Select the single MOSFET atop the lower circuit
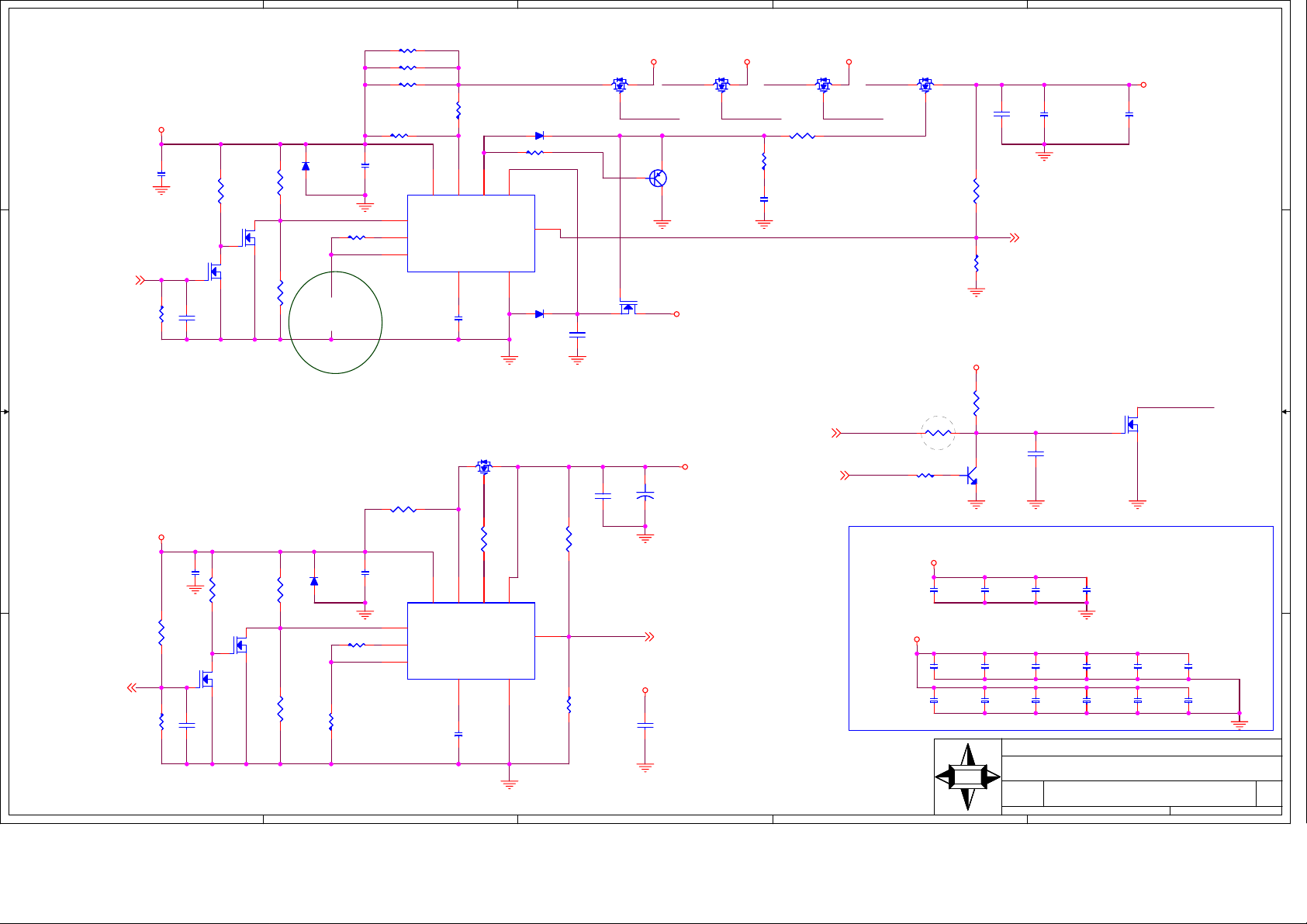 coord(484,466)
